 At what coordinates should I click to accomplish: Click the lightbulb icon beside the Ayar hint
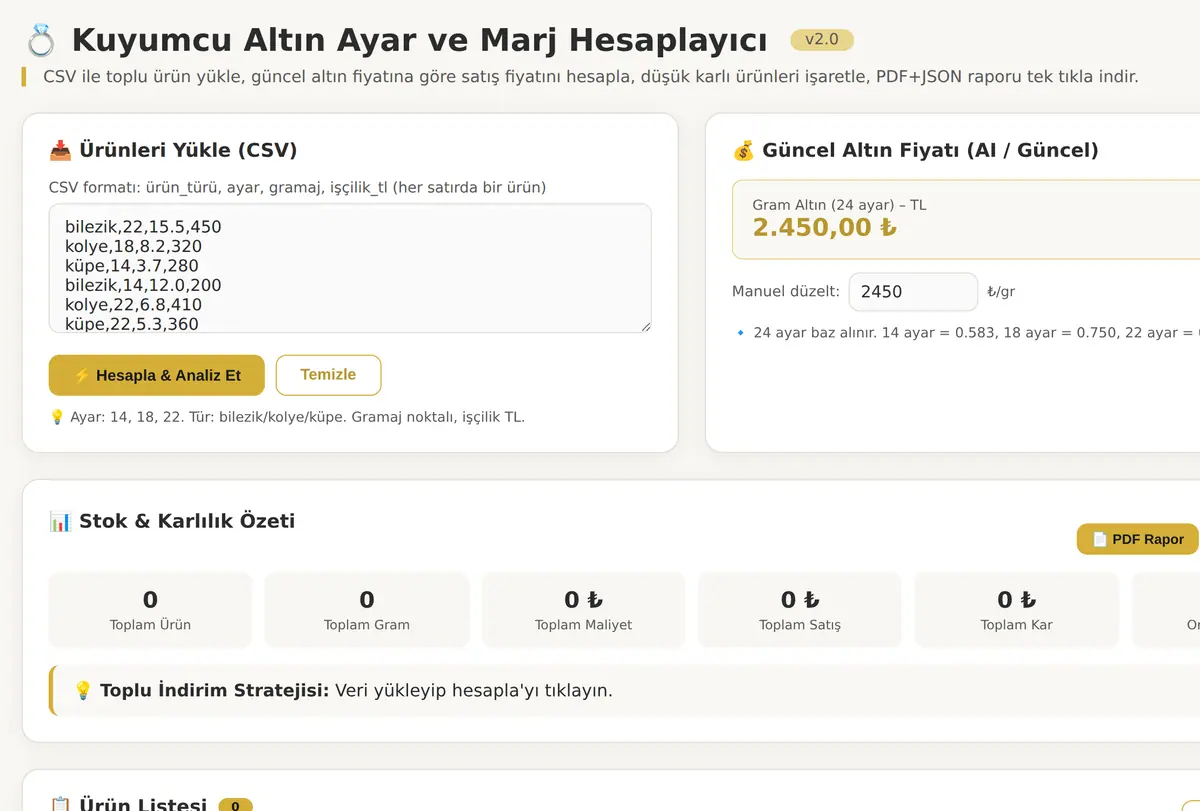[x=57, y=417]
